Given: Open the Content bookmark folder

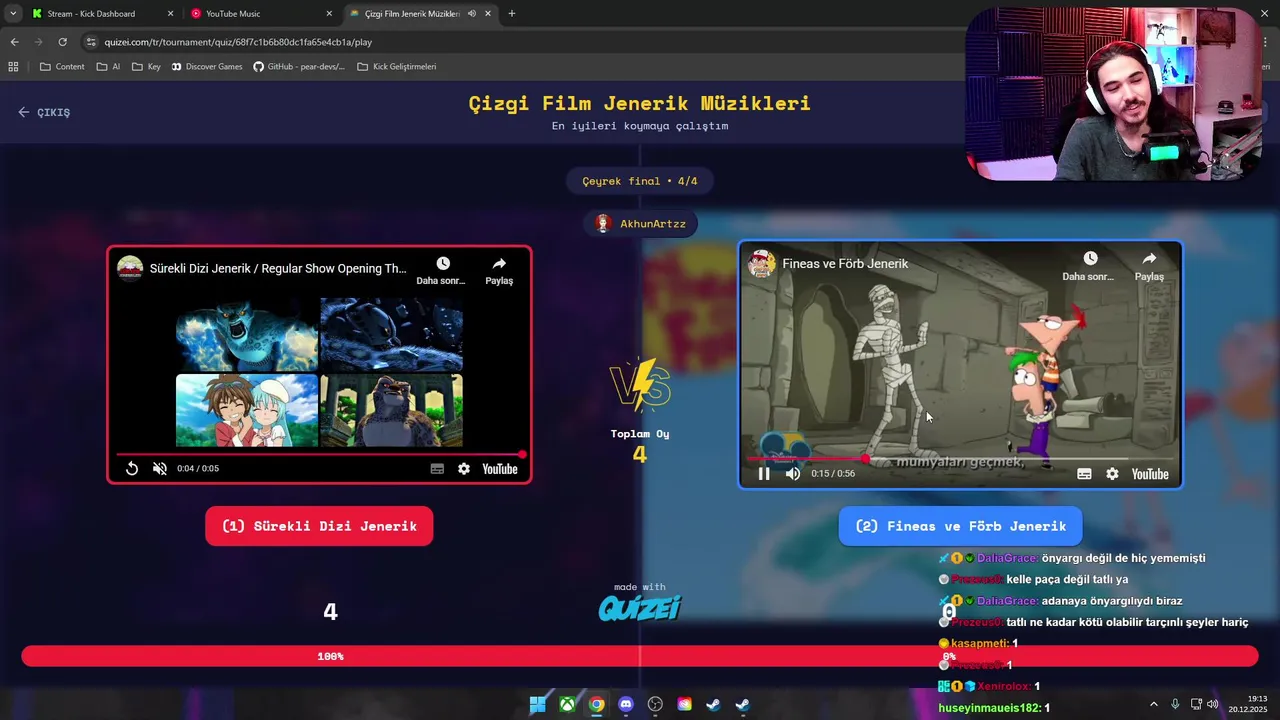Looking at the screenshot, I should point(62,67).
